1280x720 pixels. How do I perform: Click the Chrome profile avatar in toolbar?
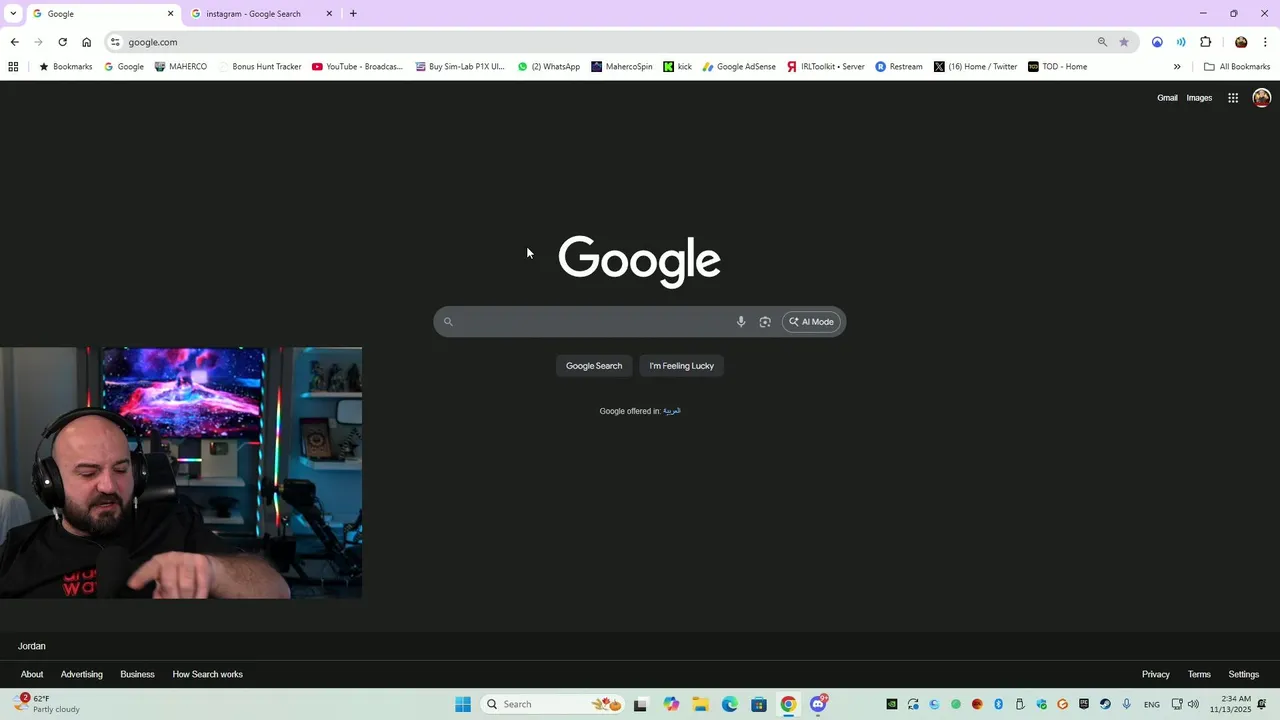[1241, 42]
